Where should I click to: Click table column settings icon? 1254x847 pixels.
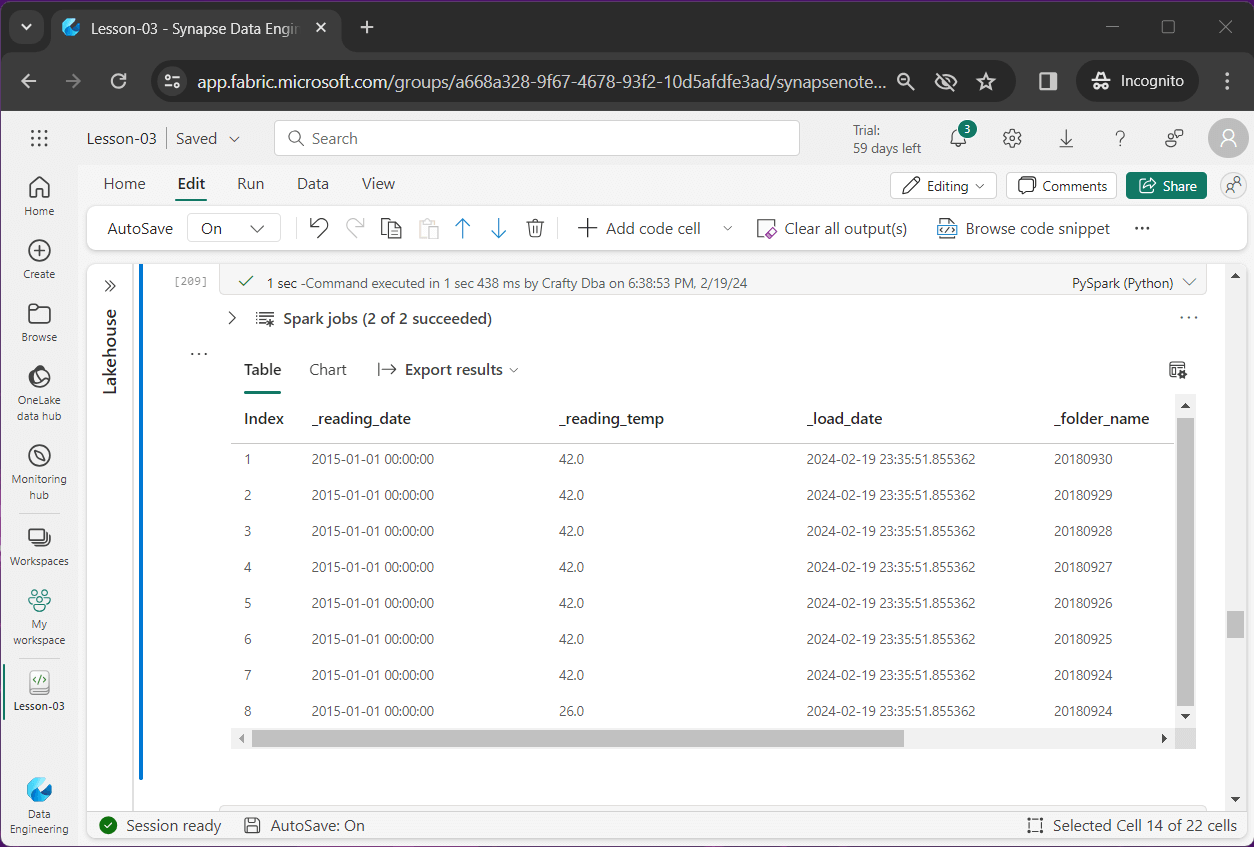(x=1178, y=370)
